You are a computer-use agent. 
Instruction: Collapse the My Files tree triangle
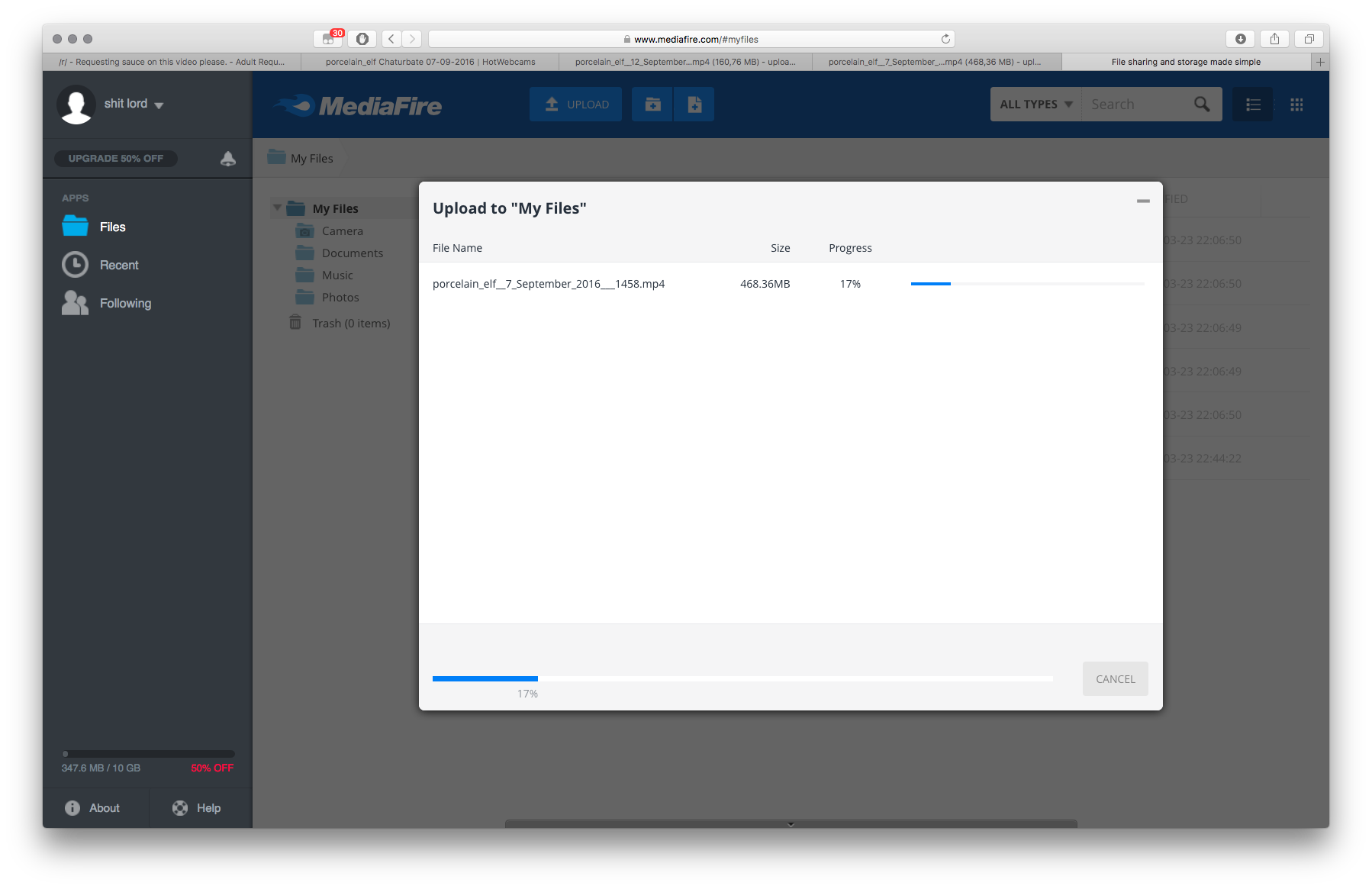click(278, 208)
